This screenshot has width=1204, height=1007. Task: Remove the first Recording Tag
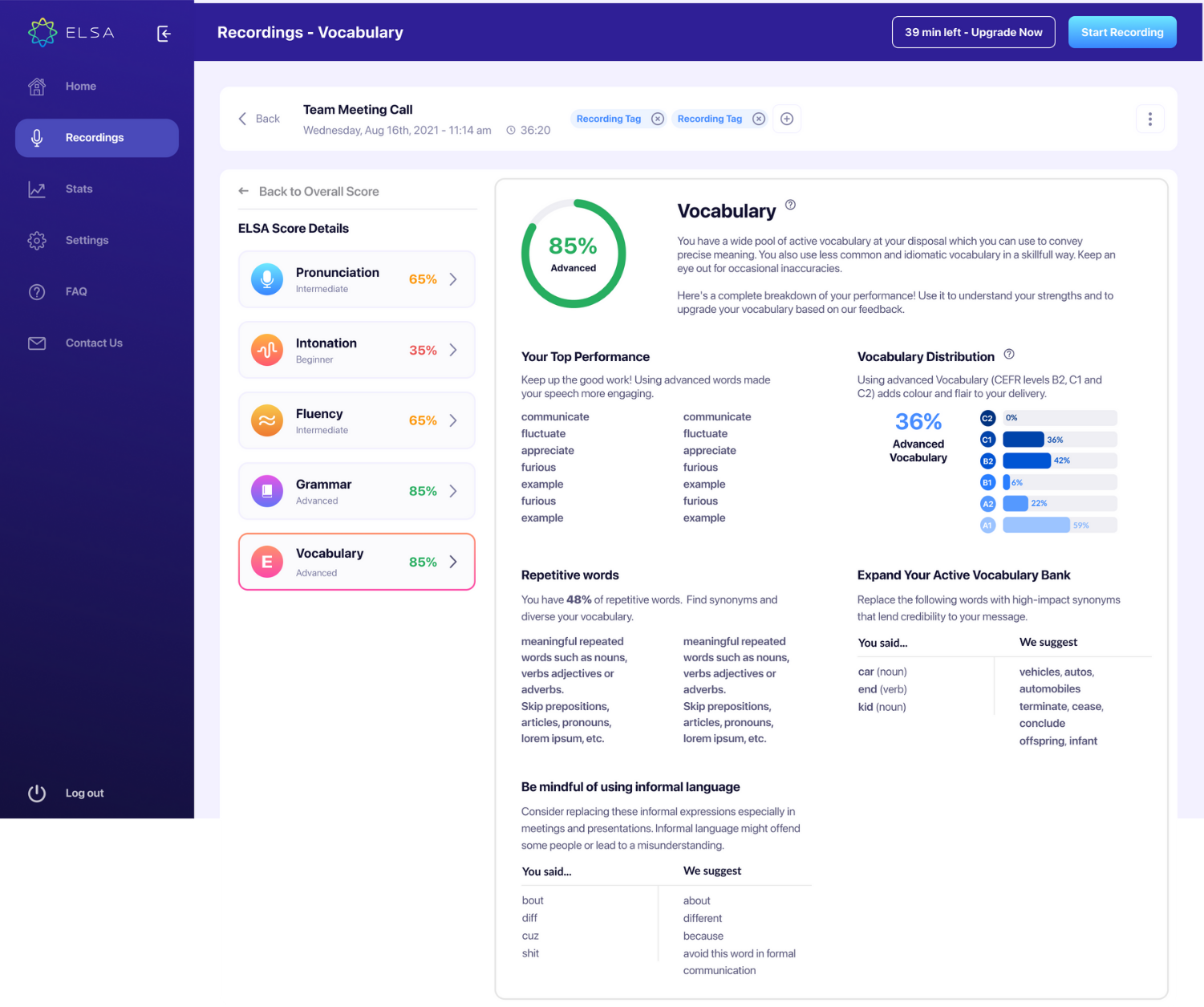[x=657, y=118]
